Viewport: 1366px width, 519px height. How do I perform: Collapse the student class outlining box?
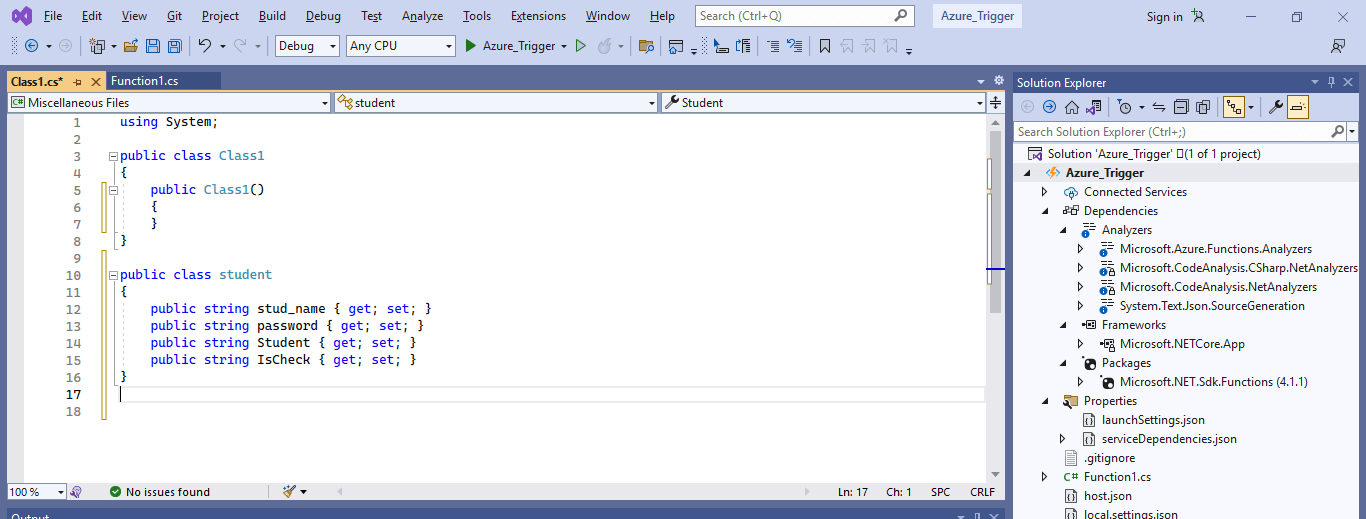coord(113,275)
